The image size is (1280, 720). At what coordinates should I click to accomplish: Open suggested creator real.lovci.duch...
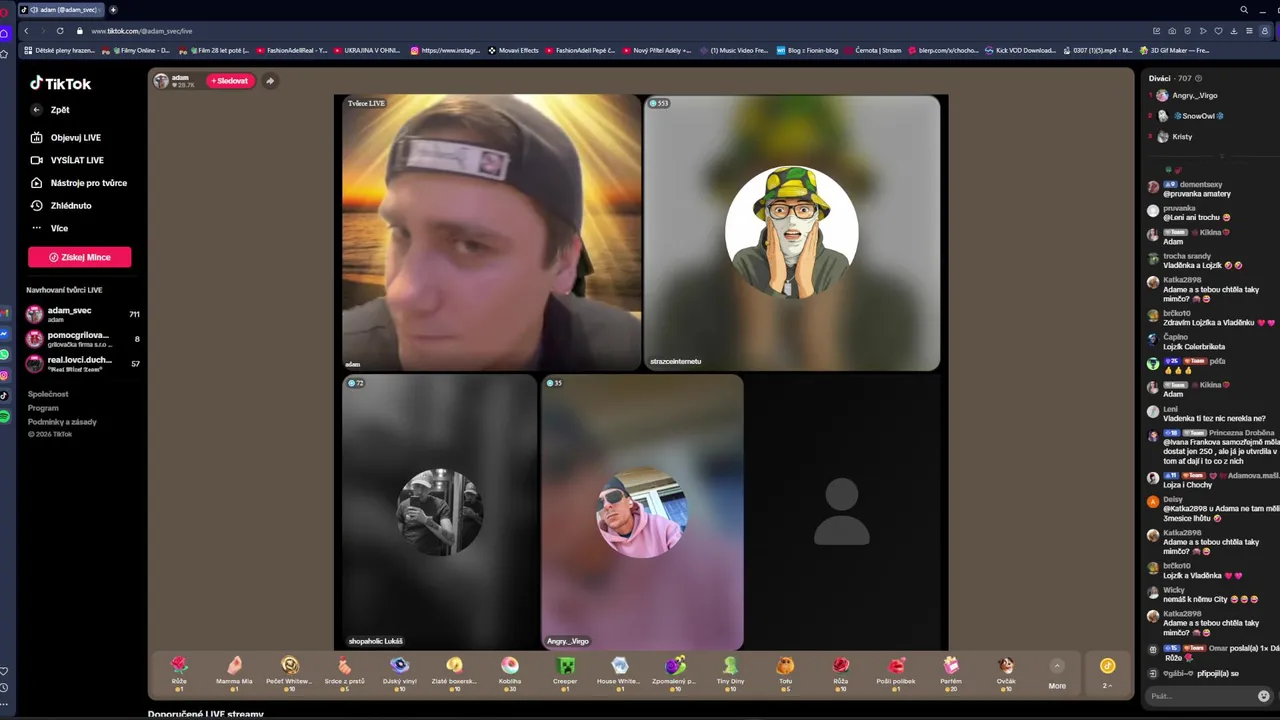tap(83, 364)
